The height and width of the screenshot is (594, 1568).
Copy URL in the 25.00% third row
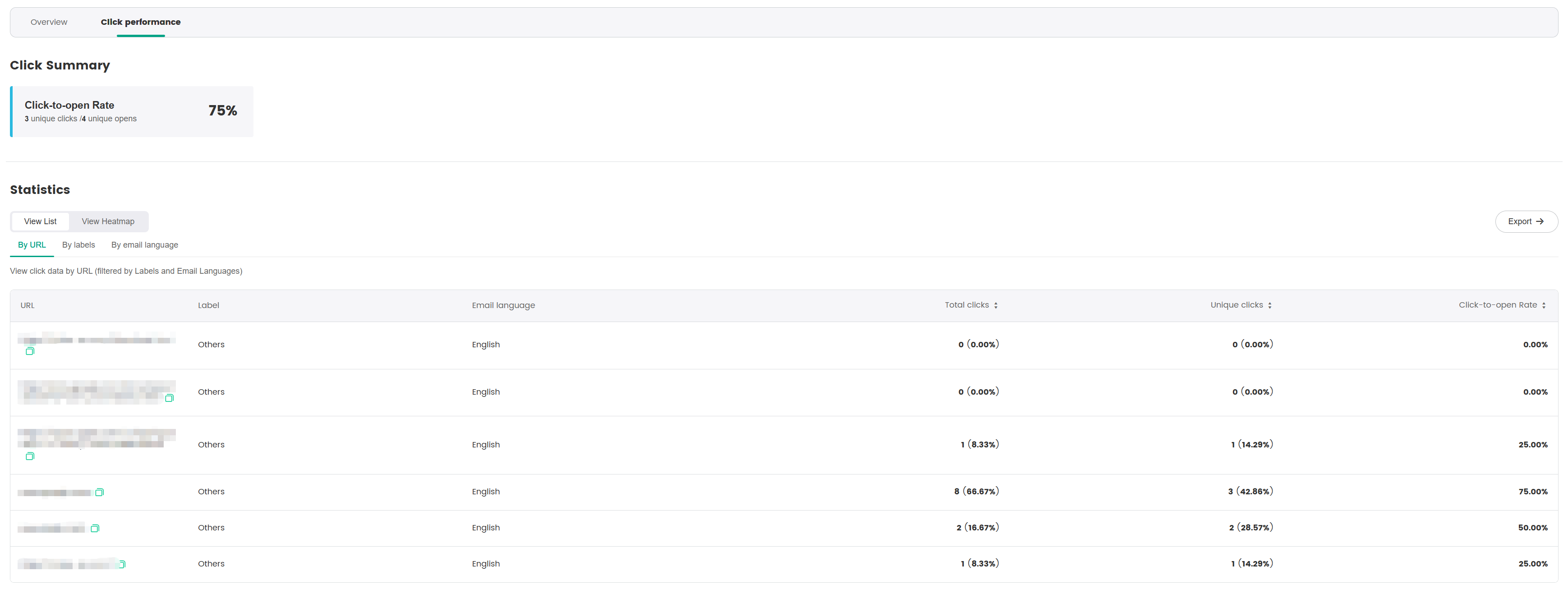30,456
